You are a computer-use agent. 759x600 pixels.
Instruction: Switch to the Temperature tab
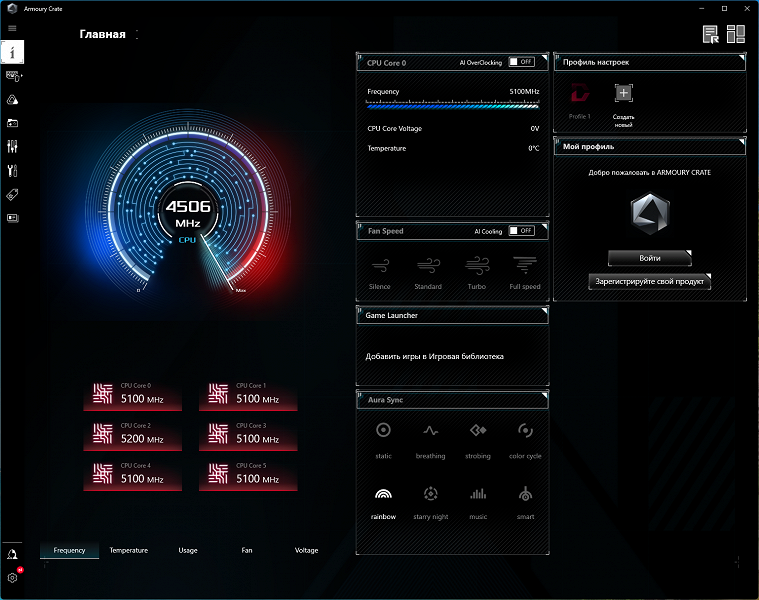tap(129, 550)
